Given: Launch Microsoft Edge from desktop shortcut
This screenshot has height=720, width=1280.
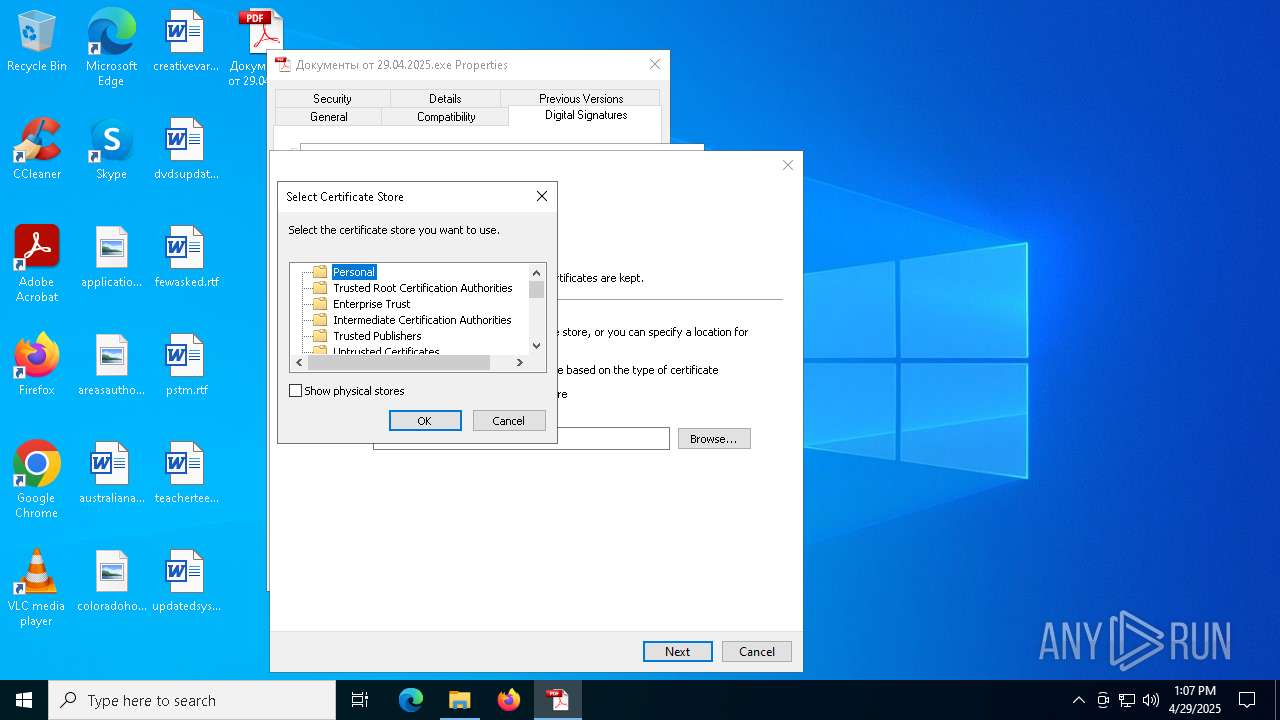Looking at the screenshot, I should tap(111, 48).
